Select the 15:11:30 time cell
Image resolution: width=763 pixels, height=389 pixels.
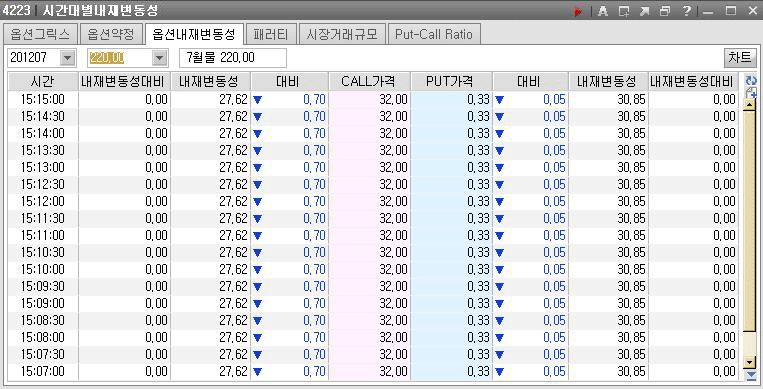(43, 219)
